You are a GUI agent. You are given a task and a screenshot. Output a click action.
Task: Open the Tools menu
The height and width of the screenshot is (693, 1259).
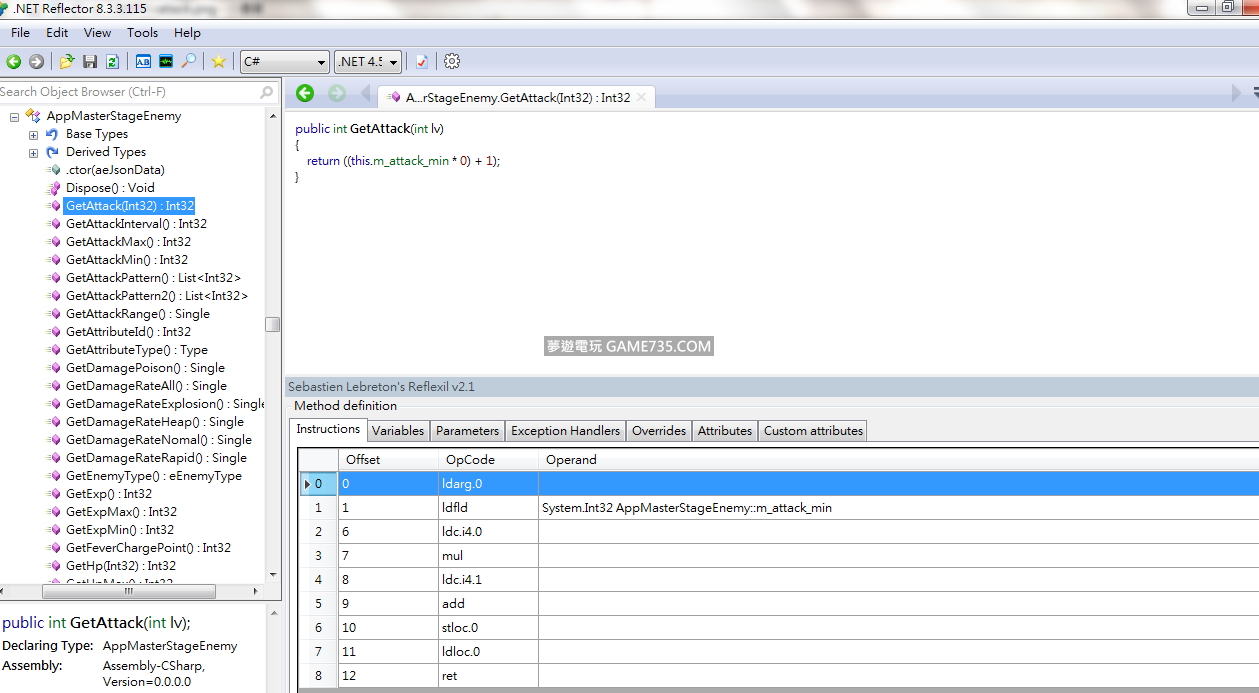(142, 33)
